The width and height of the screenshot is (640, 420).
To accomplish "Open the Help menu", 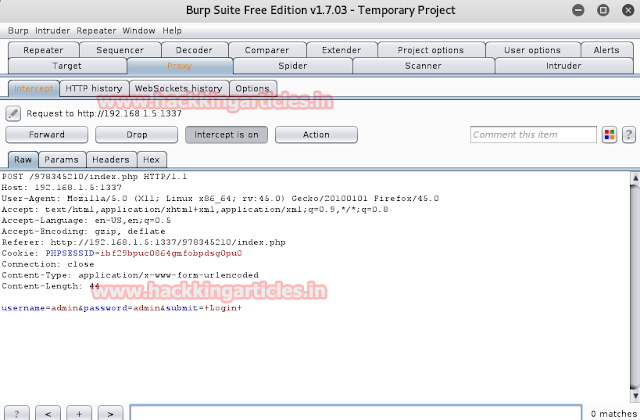I will pyautogui.click(x=172, y=31).
